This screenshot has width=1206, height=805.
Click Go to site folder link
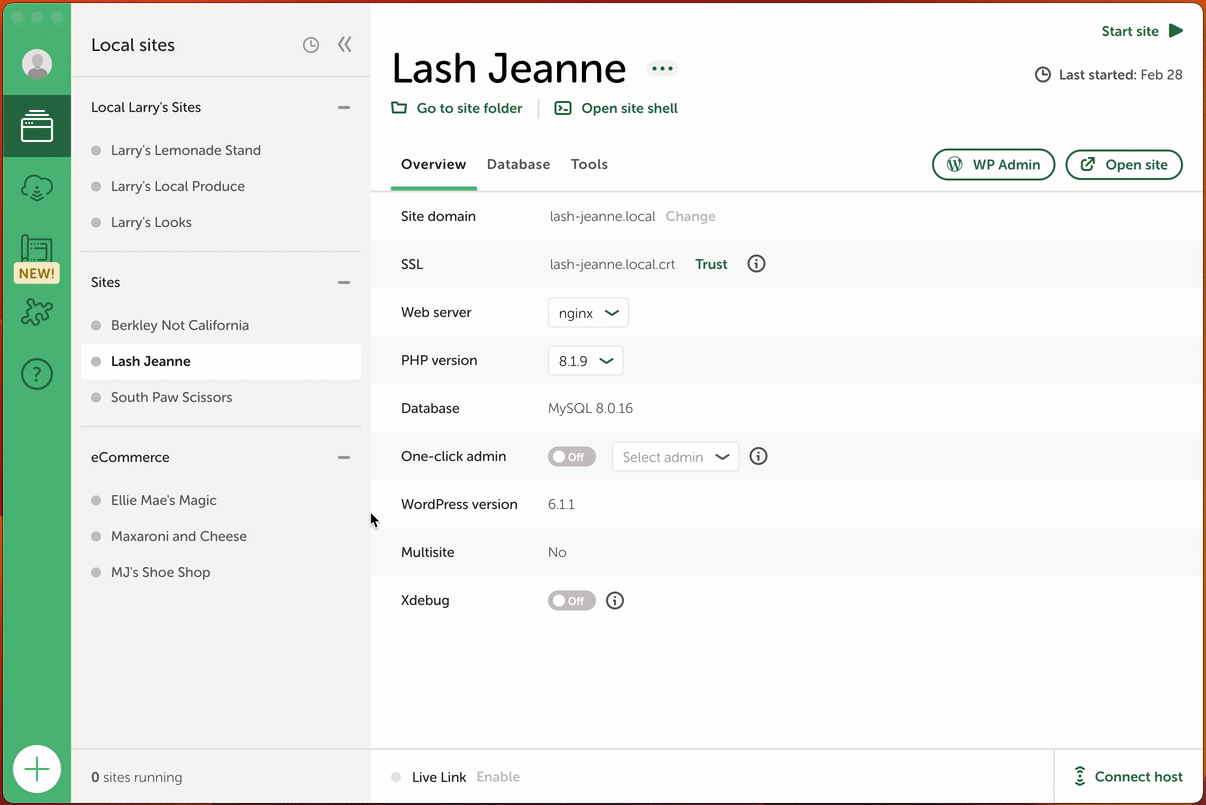pyautogui.click(x=457, y=108)
